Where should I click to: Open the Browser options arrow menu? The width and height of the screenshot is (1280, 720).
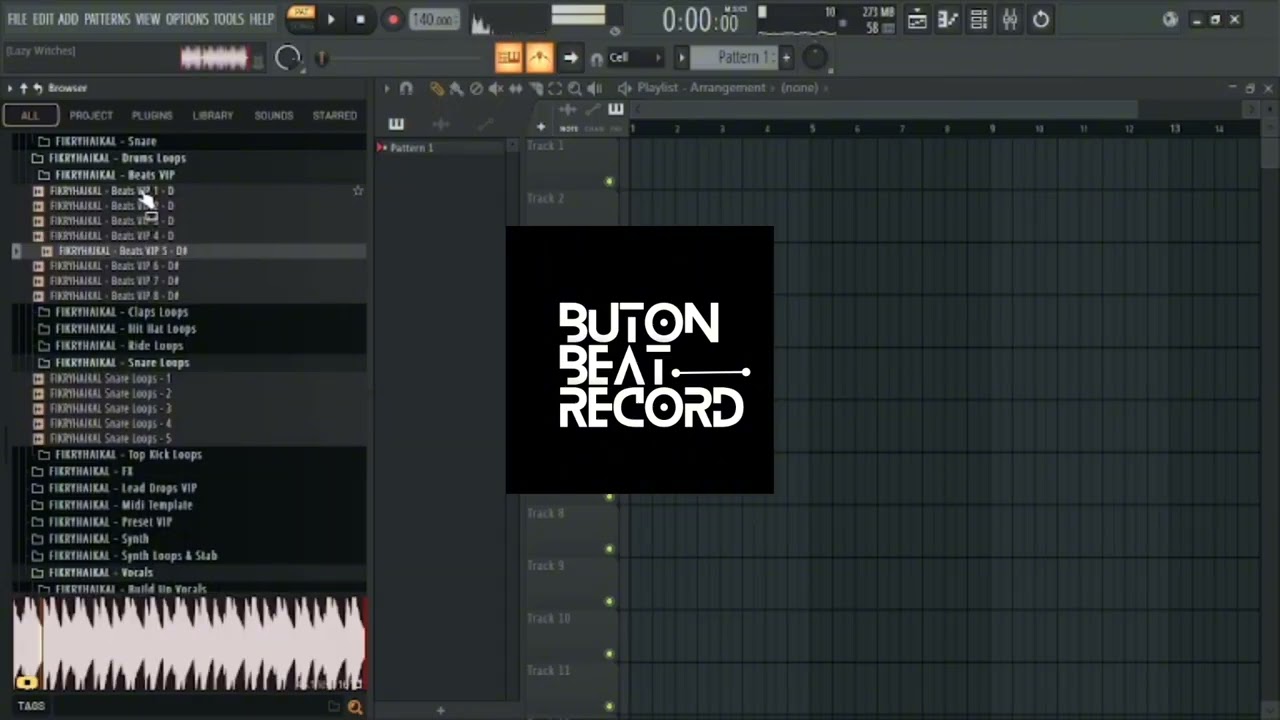coord(10,88)
